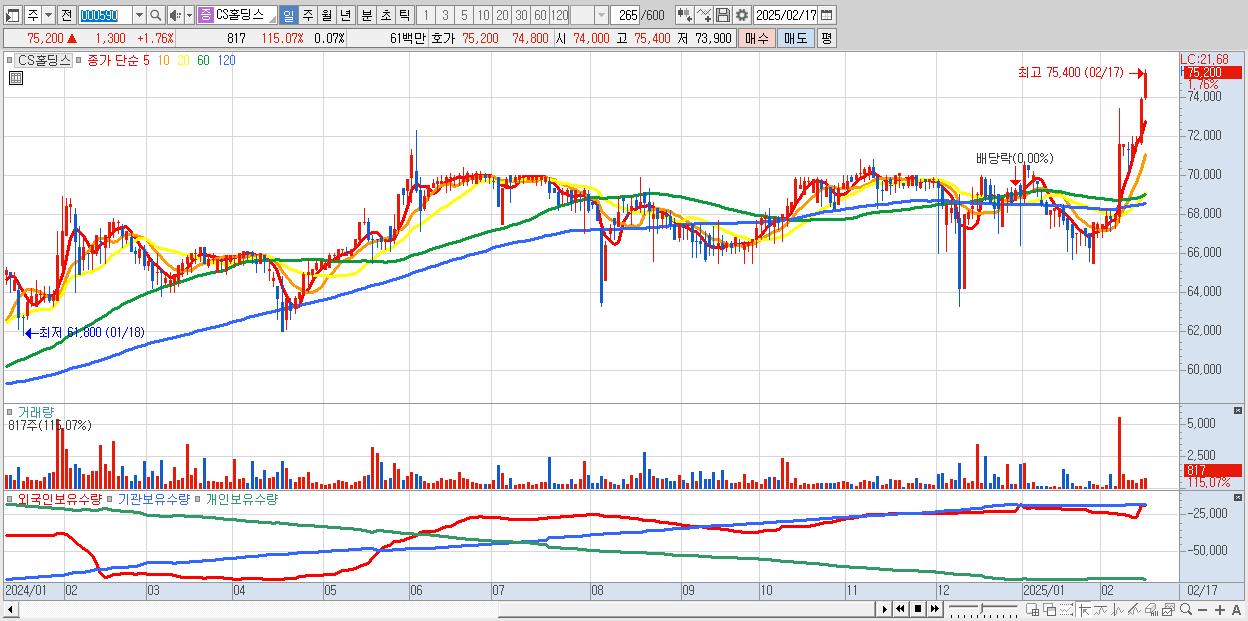Switch to 주 (weekly) period
This screenshot has height=621, width=1248.
307,16
